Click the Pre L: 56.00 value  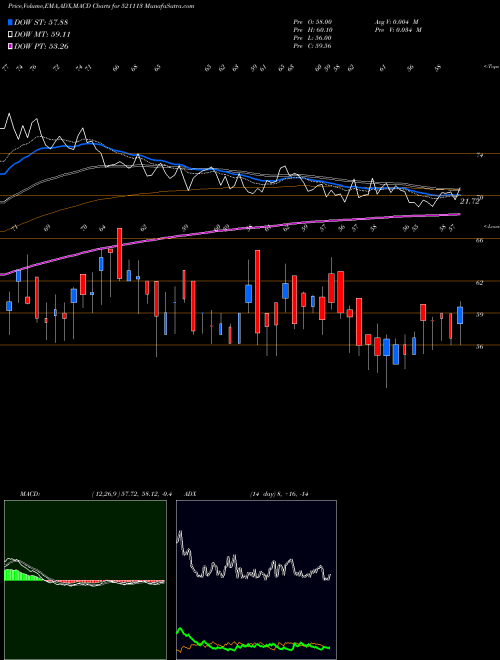click(313, 38)
